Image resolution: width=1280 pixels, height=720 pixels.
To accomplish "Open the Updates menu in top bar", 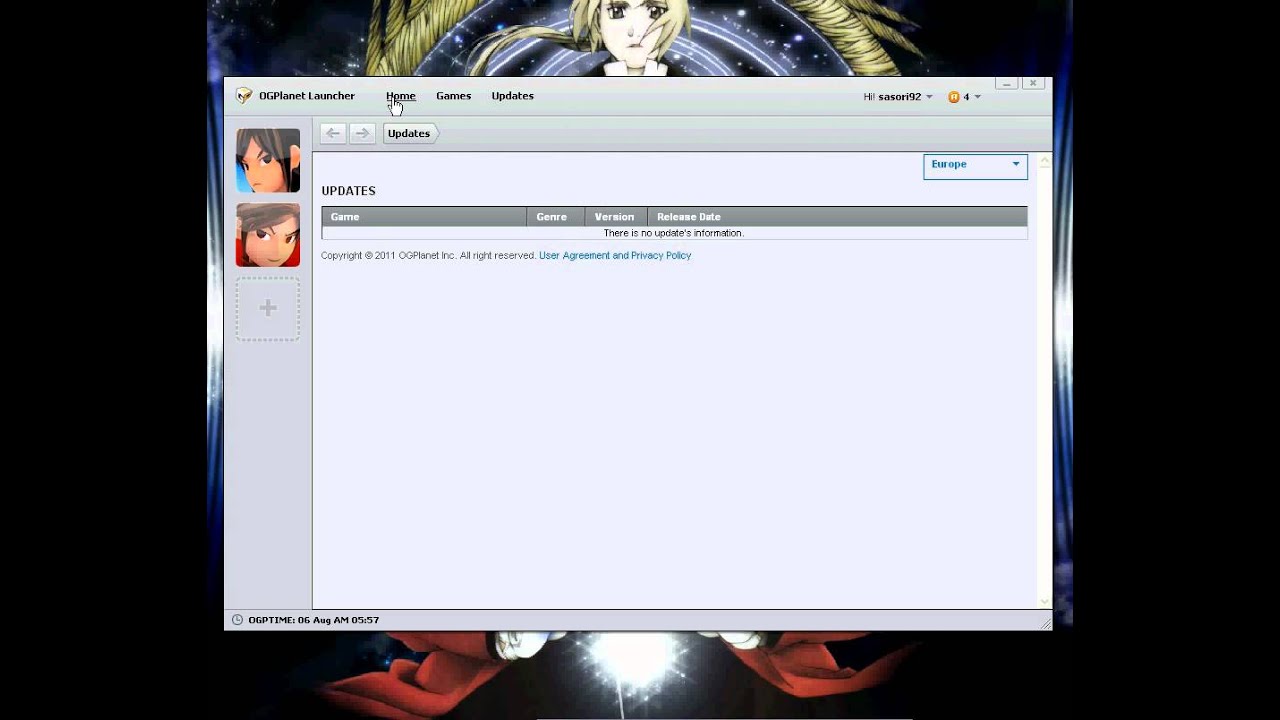I will (x=512, y=96).
